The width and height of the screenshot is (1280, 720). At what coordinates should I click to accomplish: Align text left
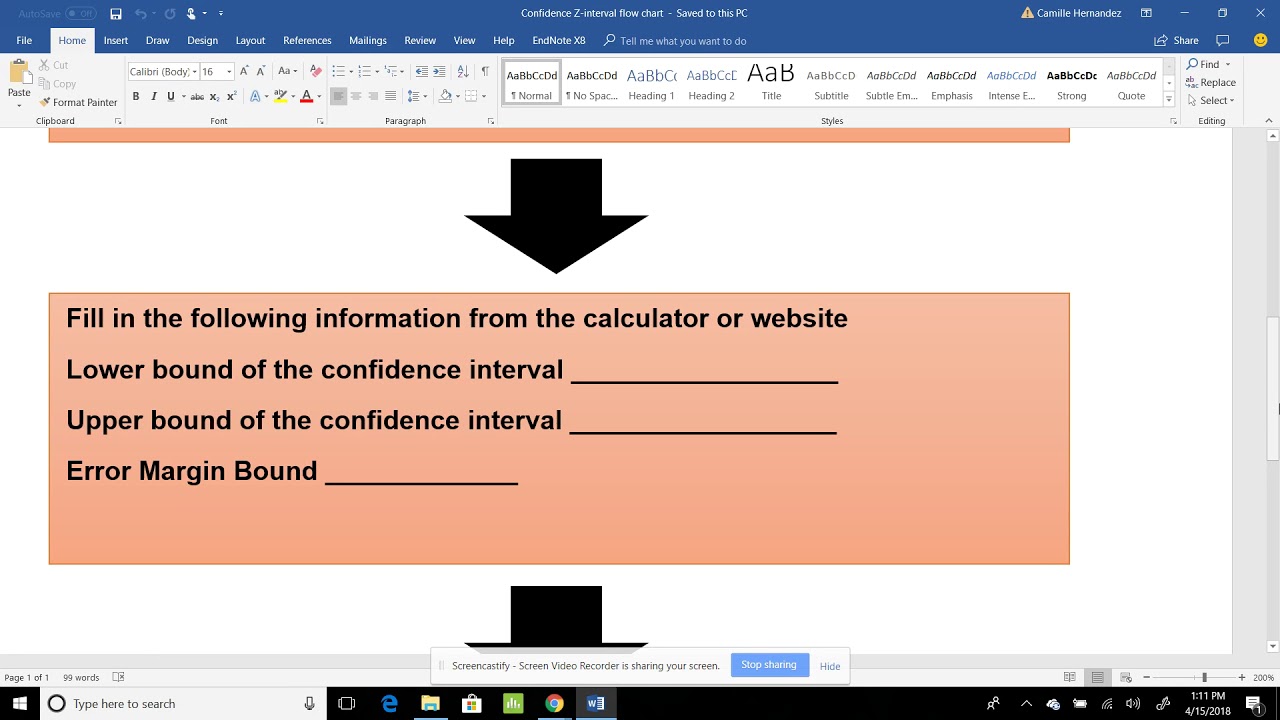pyautogui.click(x=338, y=96)
